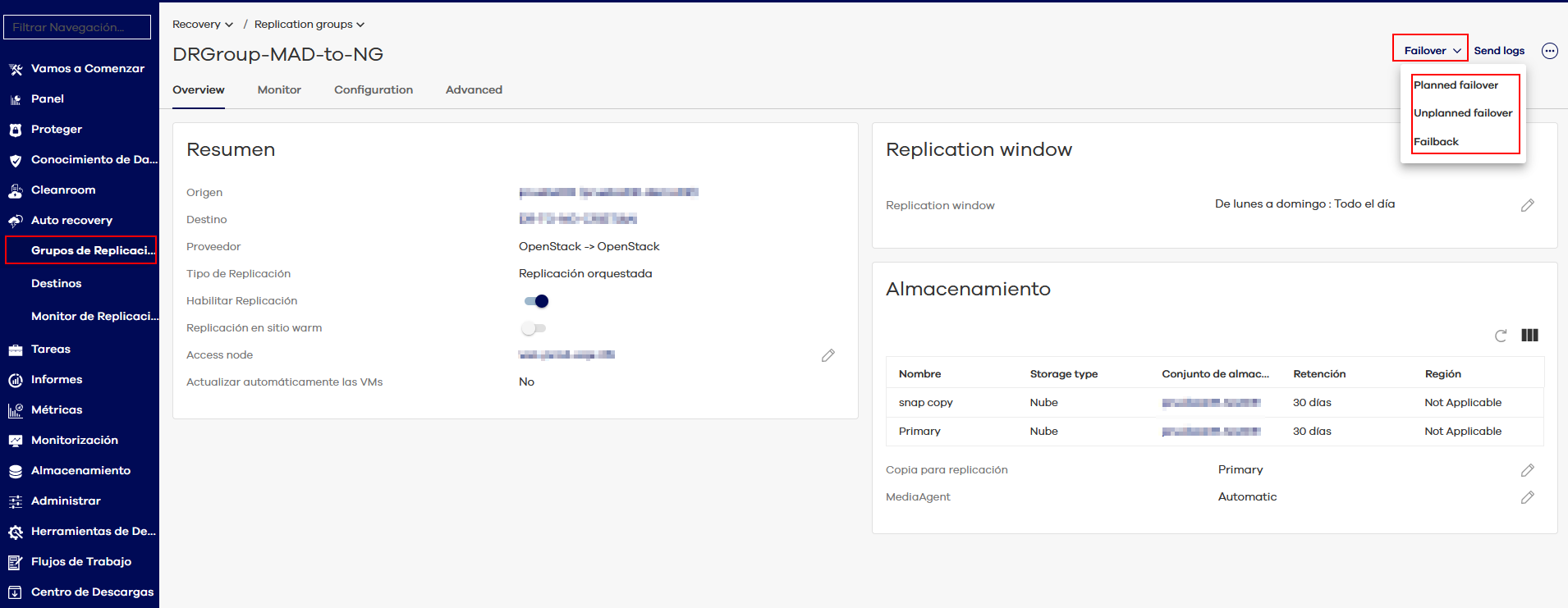1568x608 pixels.
Task: Expand the Failover dropdown button
Action: (x=1432, y=51)
